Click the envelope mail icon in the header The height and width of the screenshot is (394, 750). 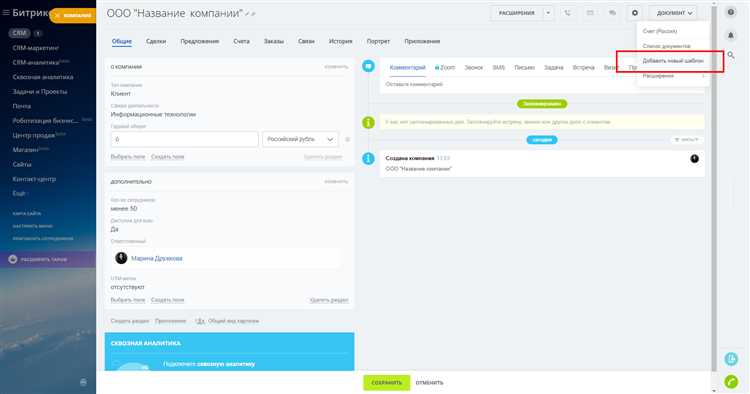click(x=590, y=13)
